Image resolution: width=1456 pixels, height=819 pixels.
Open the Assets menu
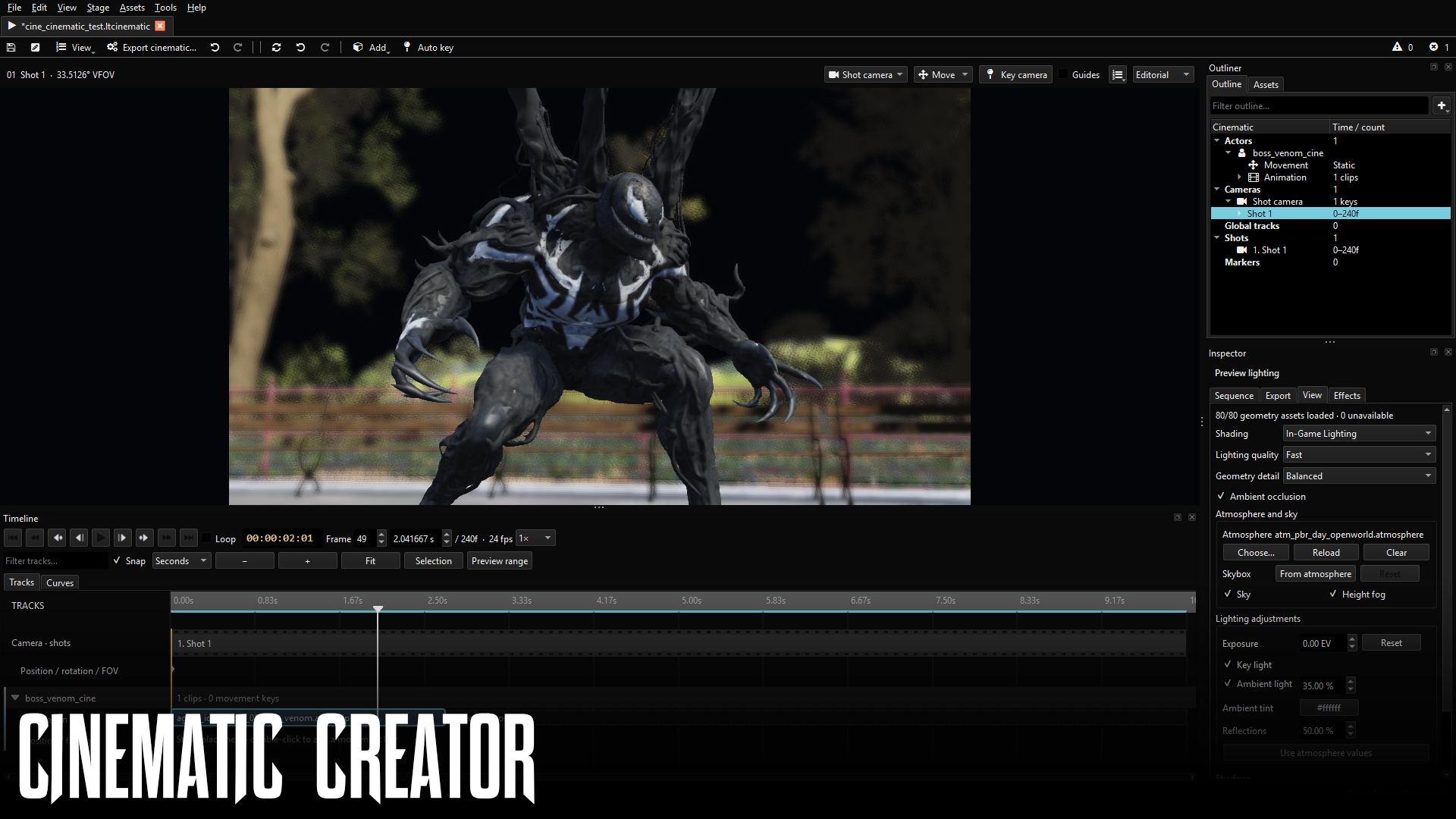pyautogui.click(x=132, y=8)
